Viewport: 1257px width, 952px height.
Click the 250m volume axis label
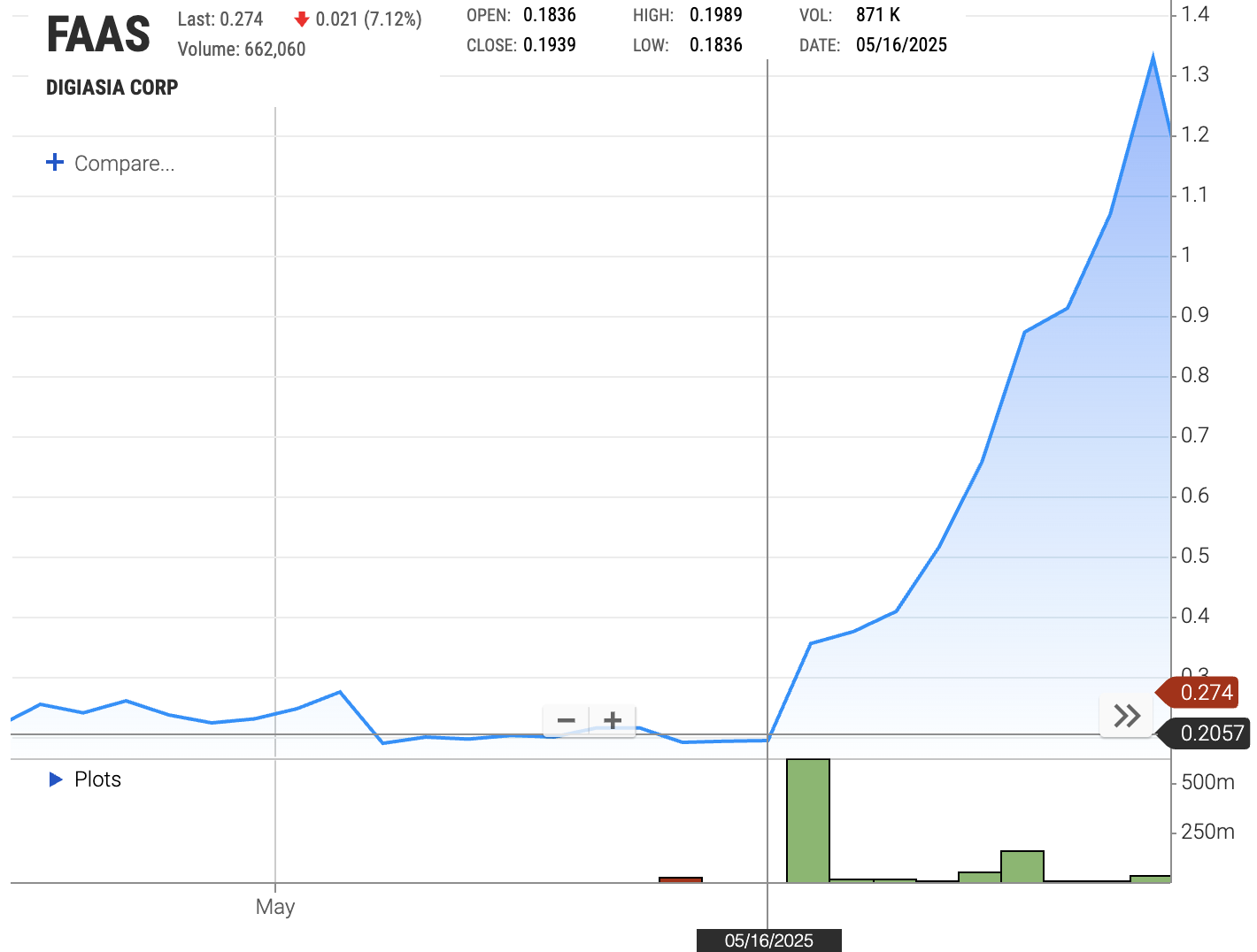pyautogui.click(x=1207, y=832)
